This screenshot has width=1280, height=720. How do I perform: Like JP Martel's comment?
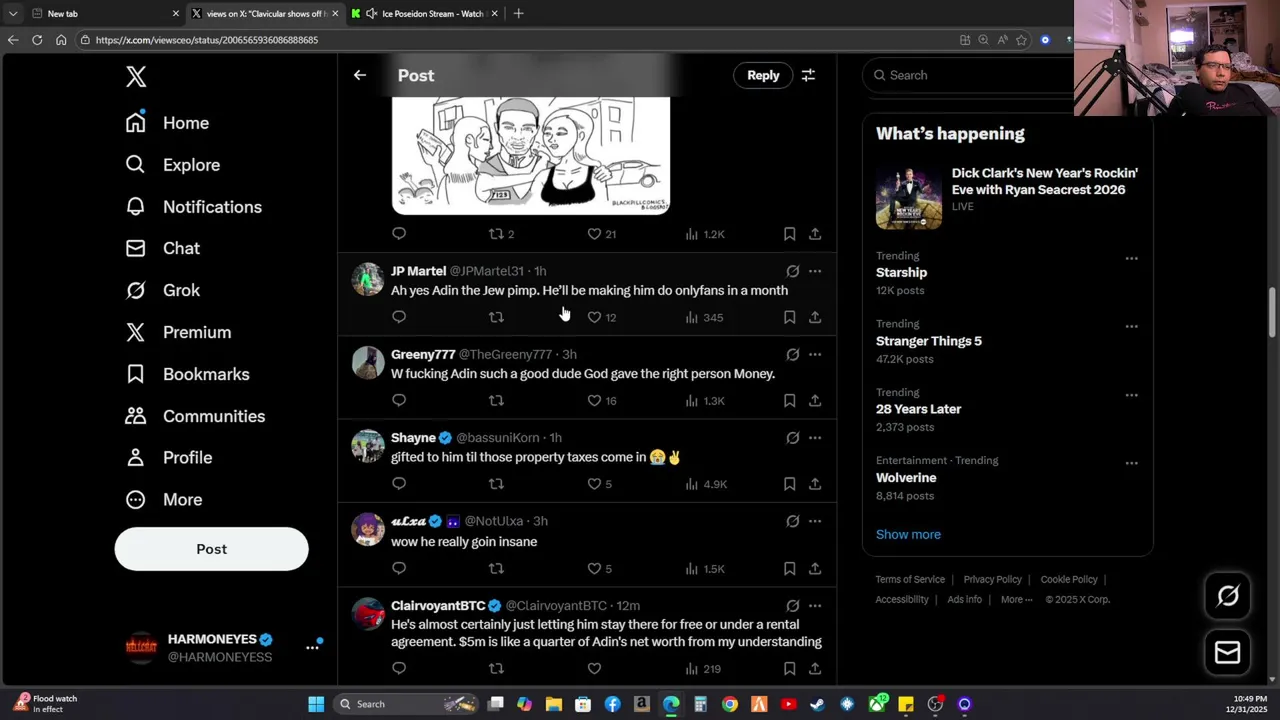point(594,317)
